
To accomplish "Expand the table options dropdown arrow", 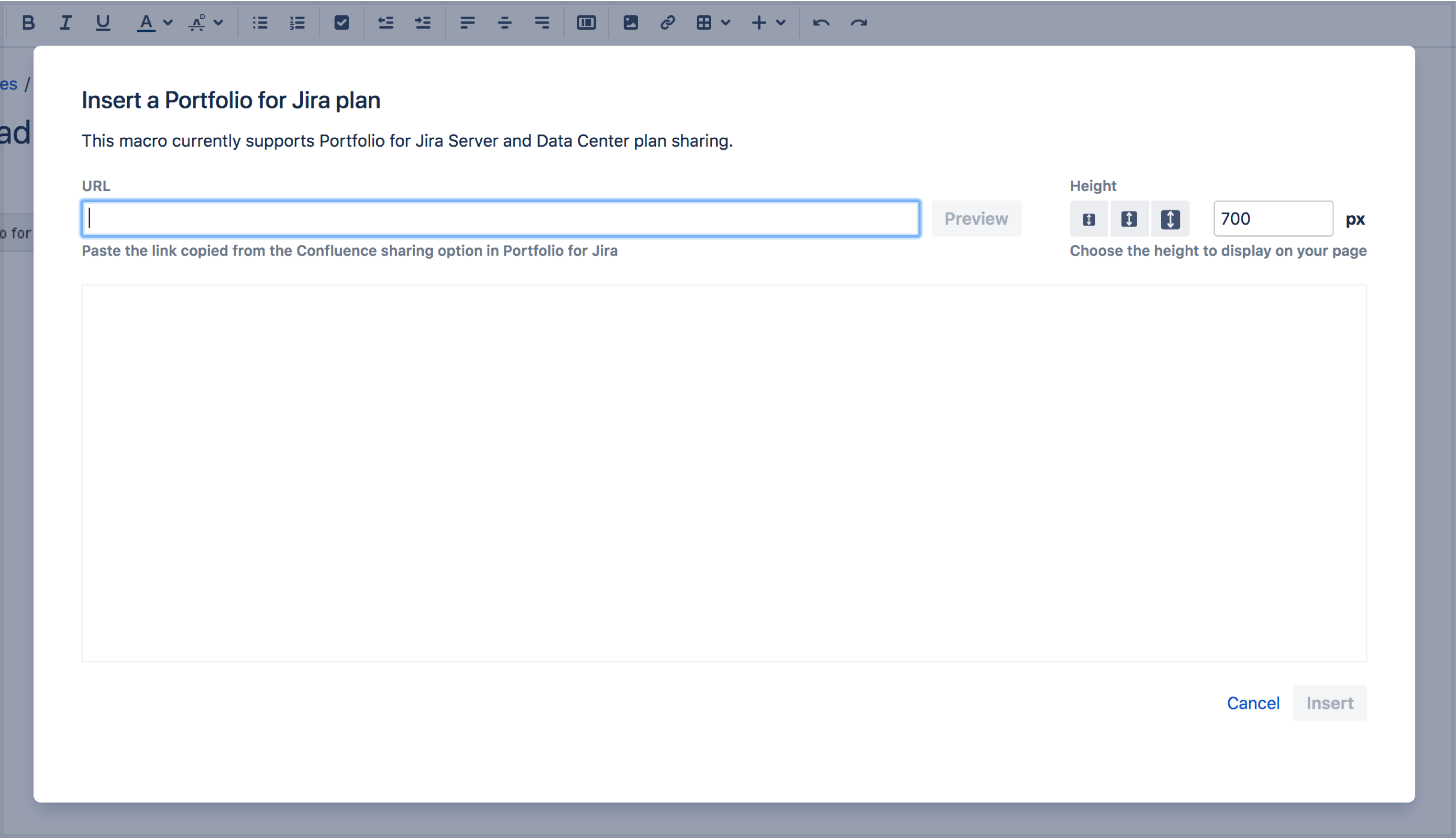I will pyautogui.click(x=726, y=23).
